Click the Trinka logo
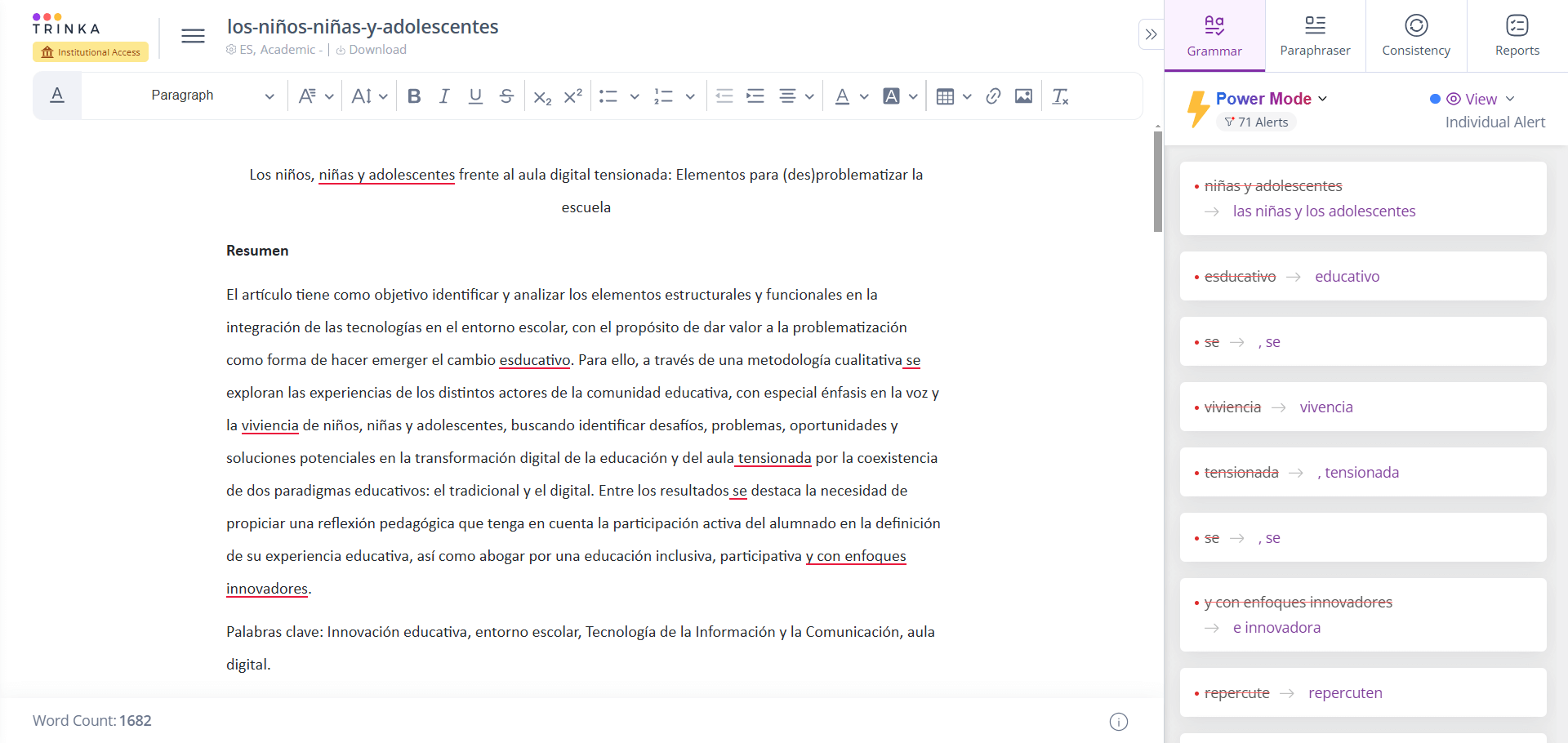This screenshot has width=1568, height=743. click(66, 24)
